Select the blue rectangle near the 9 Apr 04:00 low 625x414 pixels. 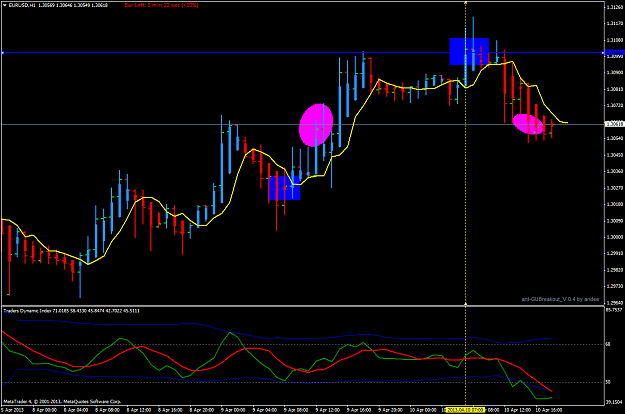(284, 188)
